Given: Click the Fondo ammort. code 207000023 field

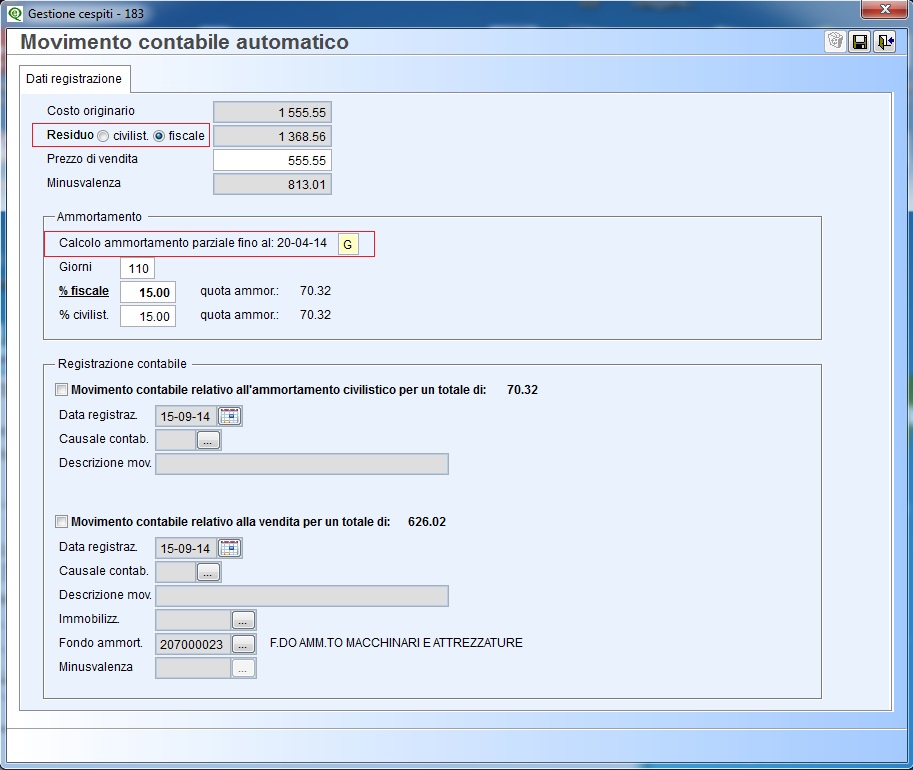Looking at the screenshot, I should coord(193,644).
